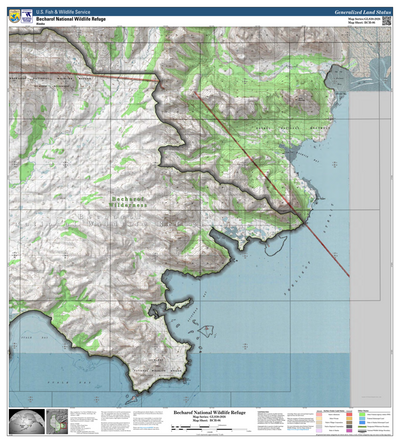The width and height of the screenshot is (400, 443).
Task: Select the globe locator thumbnail
Action: (27, 421)
